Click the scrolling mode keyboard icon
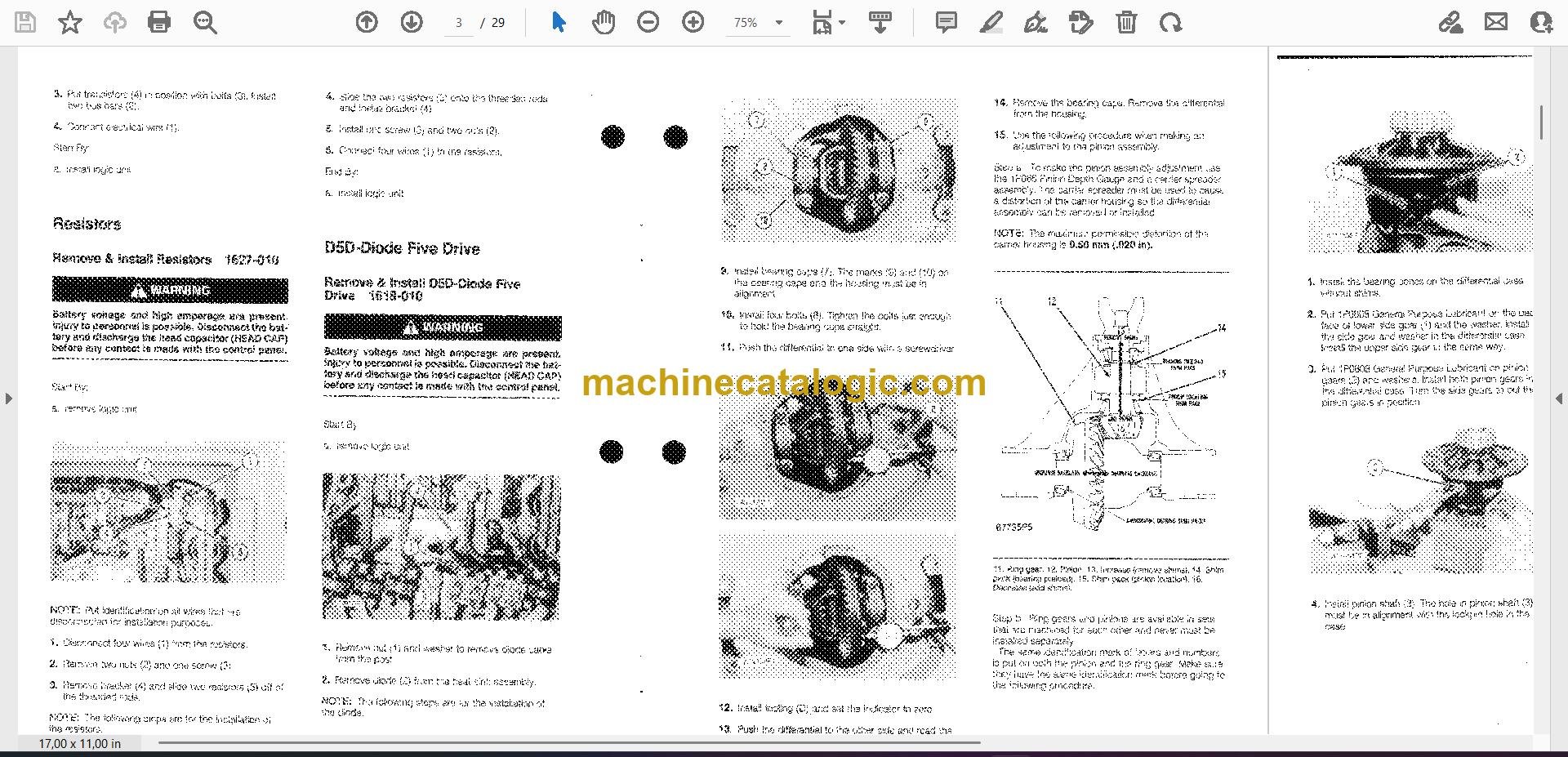The width and height of the screenshot is (1568, 757). point(880,23)
